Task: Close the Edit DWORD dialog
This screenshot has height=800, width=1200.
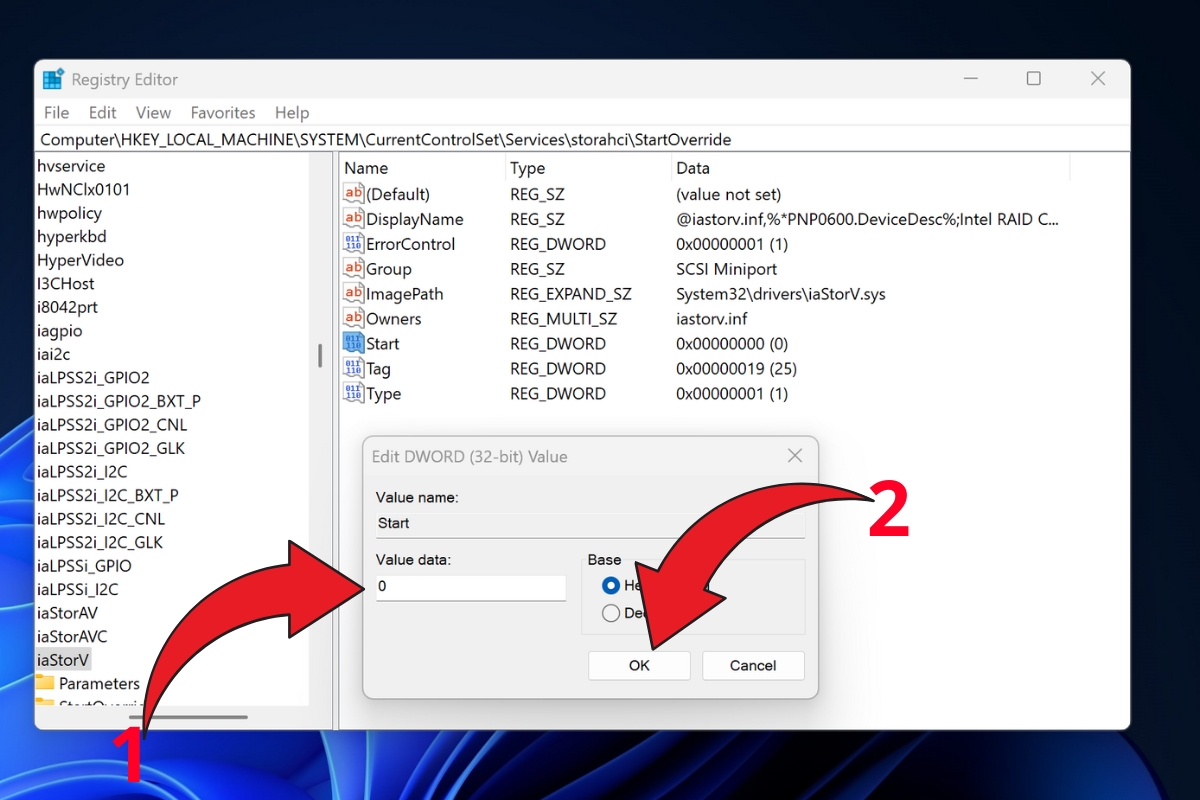Action: pos(795,456)
